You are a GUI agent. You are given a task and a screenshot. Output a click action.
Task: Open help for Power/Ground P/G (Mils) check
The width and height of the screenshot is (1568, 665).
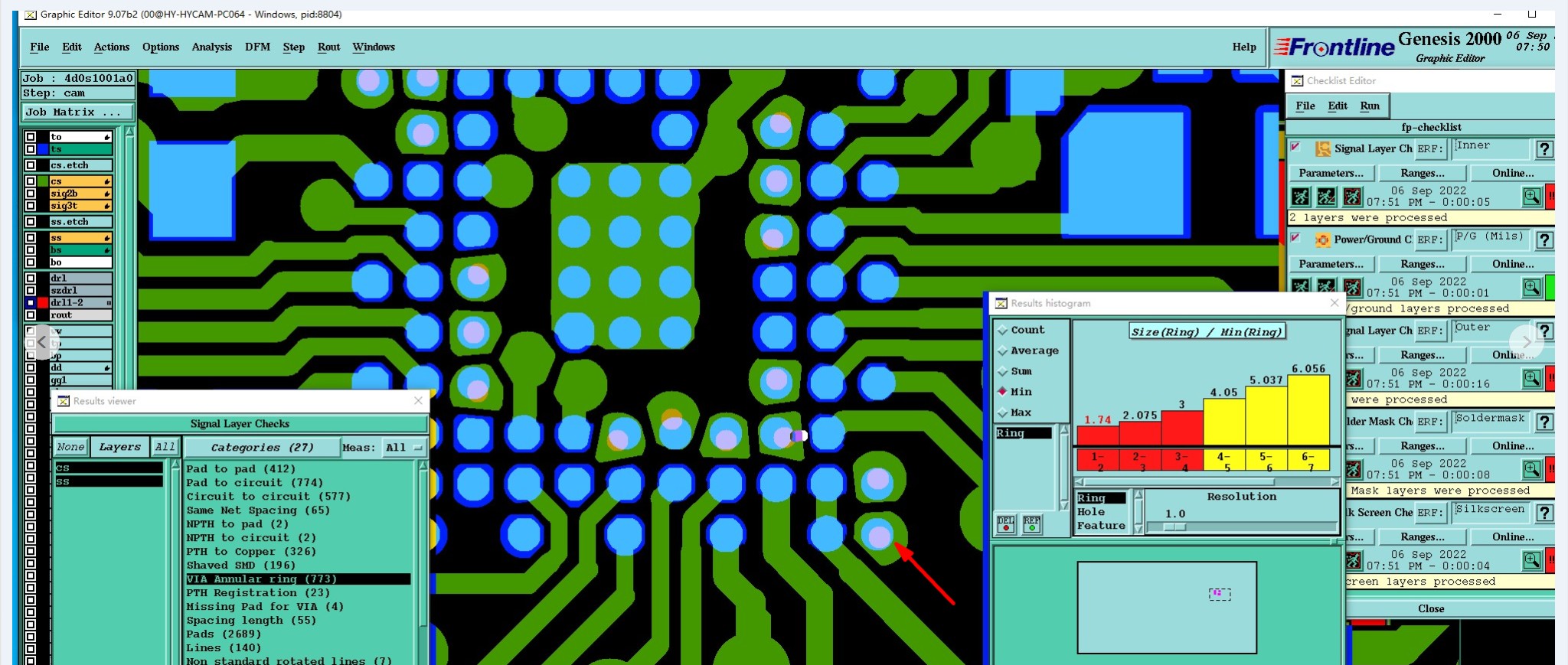(1545, 240)
